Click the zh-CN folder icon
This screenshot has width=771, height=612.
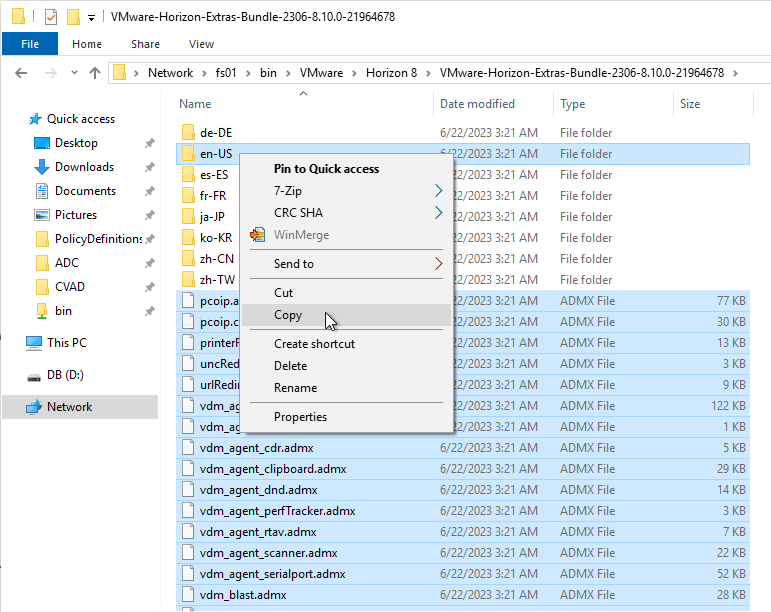click(188, 259)
